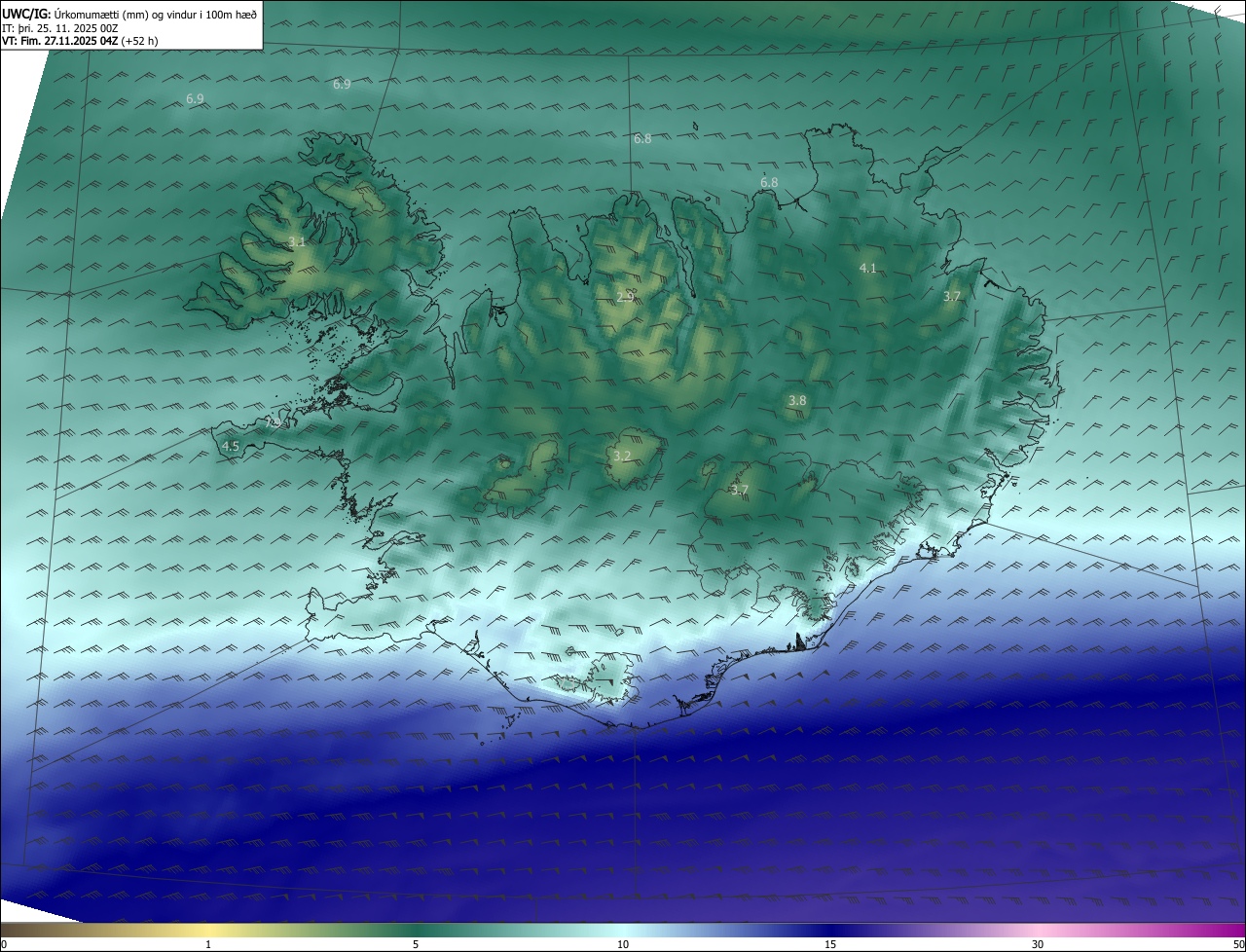Click the 10 tick on the color scale

click(x=623, y=944)
